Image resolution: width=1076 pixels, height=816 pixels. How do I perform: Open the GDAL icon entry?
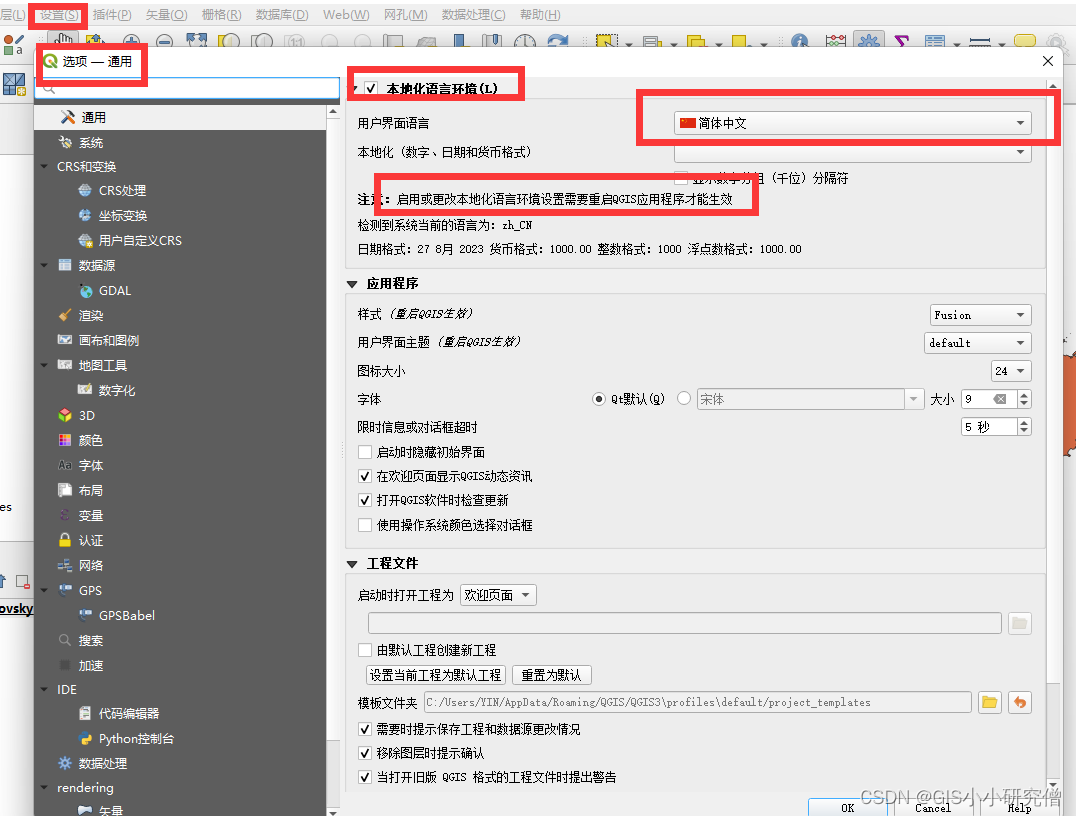tap(86, 291)
